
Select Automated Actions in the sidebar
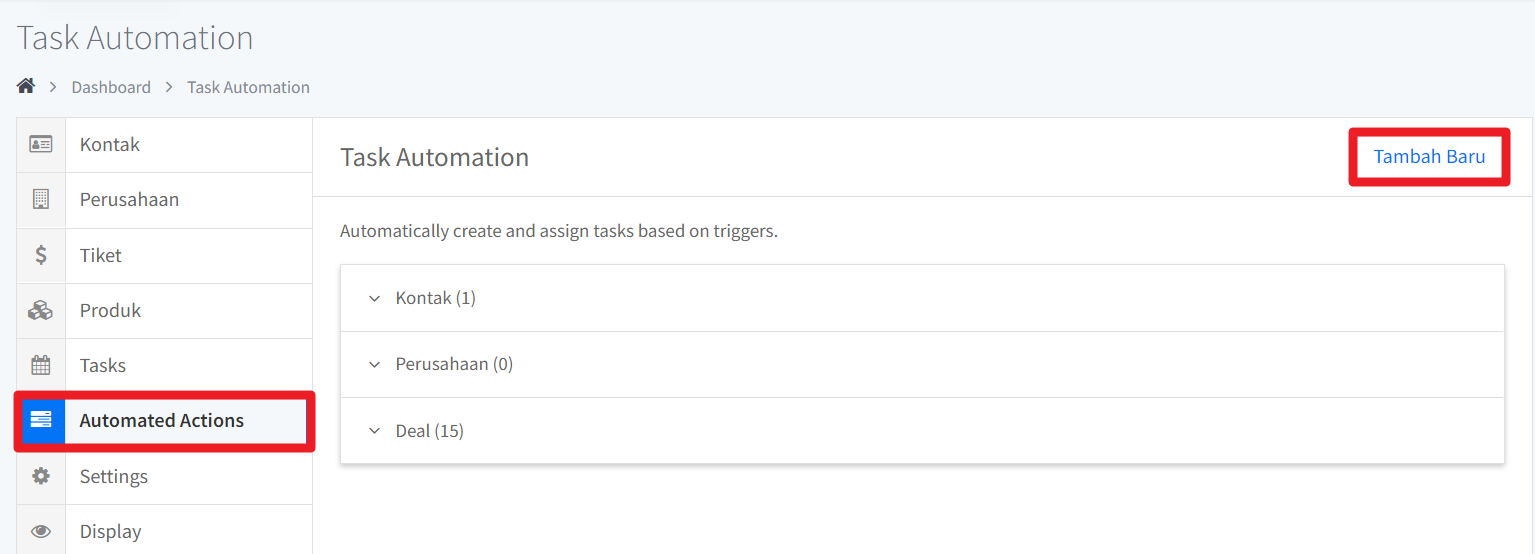click(165, 420)
